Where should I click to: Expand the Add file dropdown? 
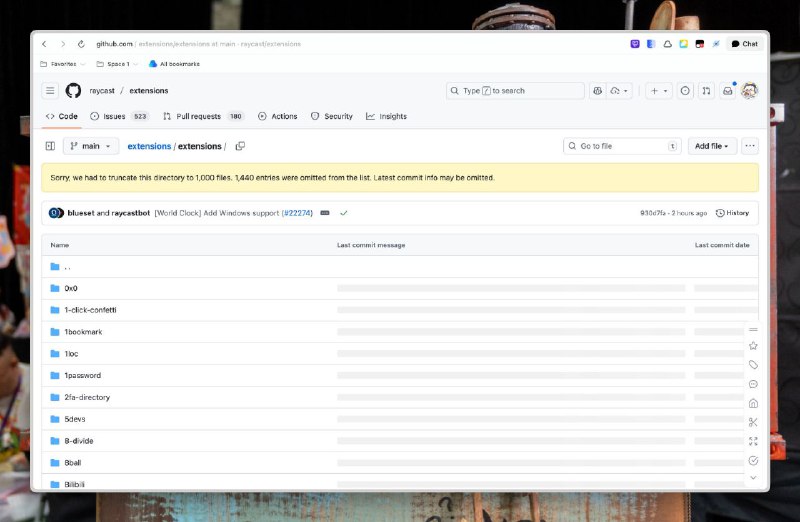[x=712, y=146]
